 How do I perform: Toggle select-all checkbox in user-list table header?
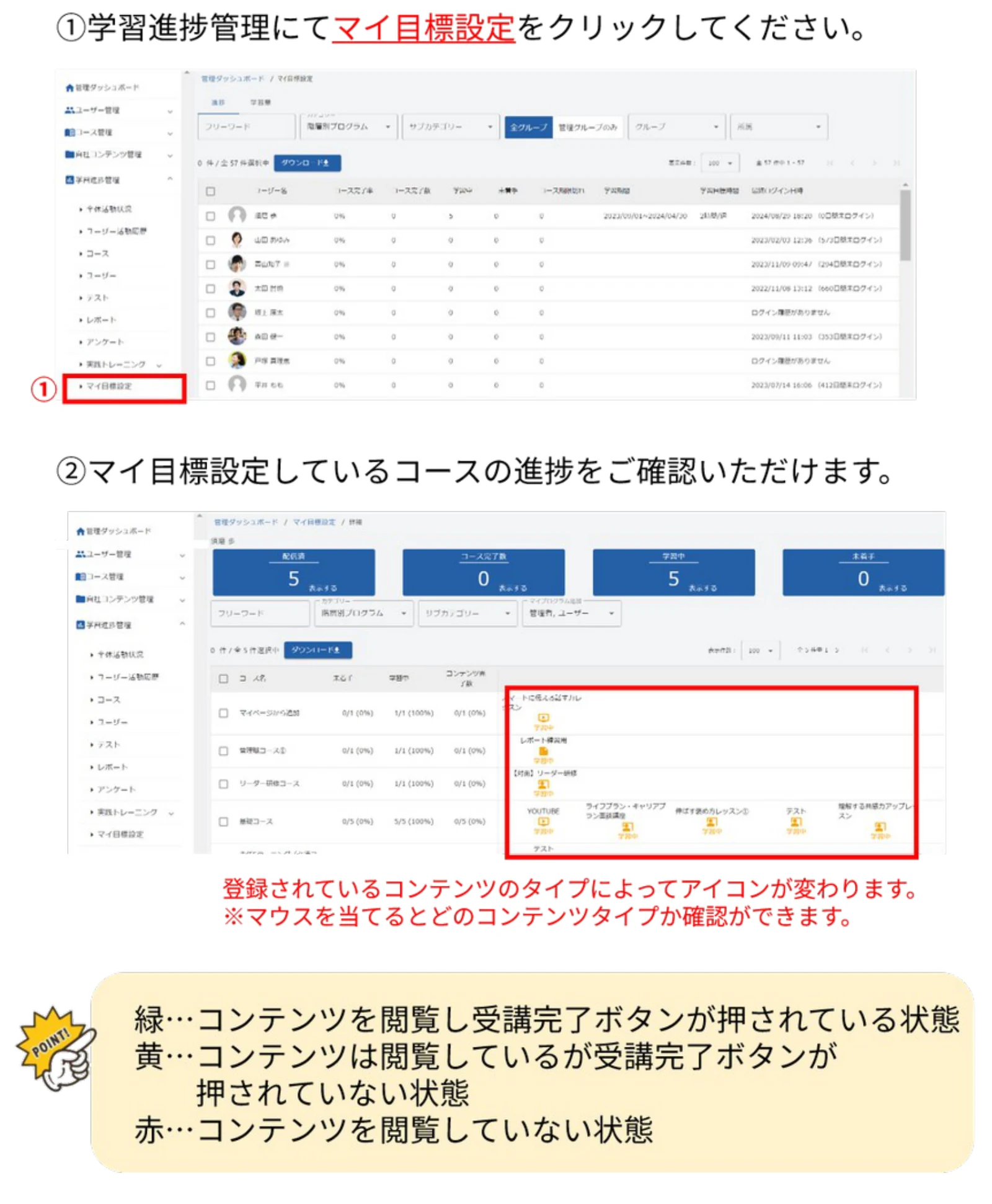click(x=210, y=191)
